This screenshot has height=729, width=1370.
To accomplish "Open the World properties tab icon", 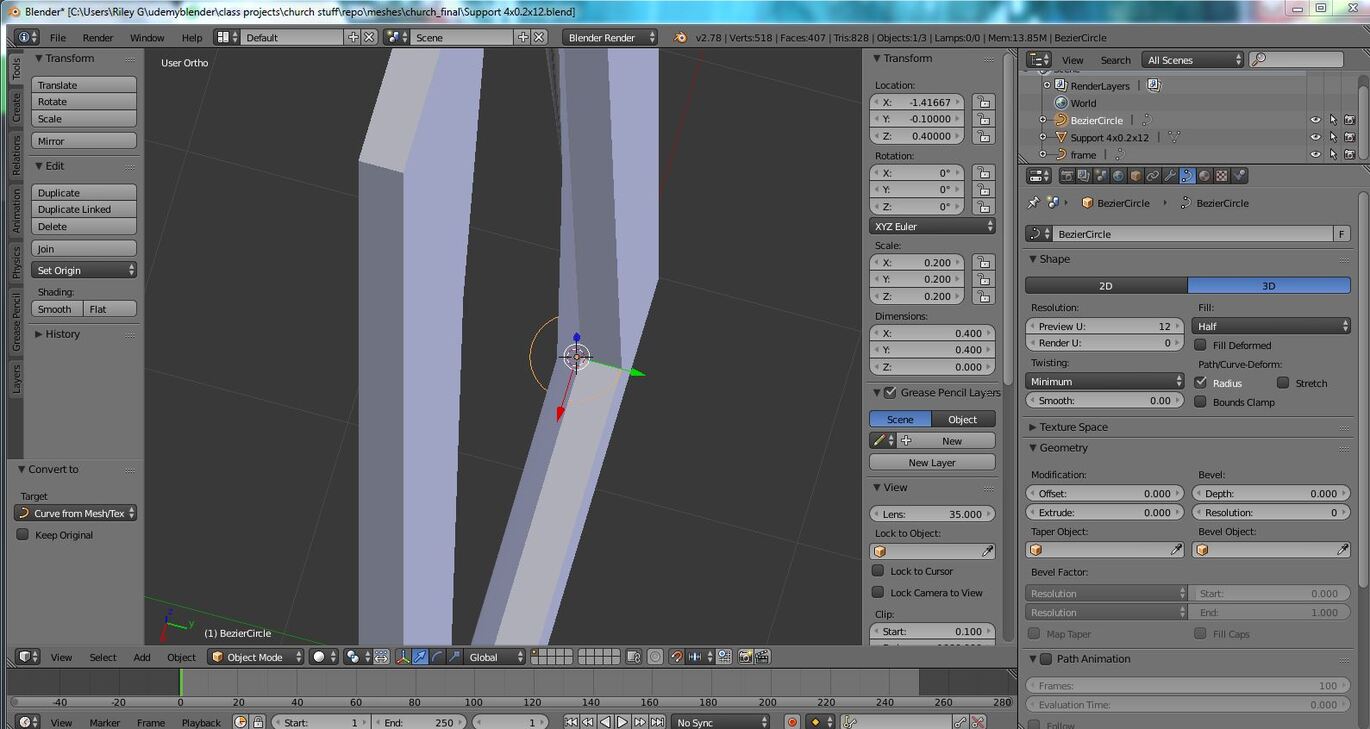I will click(x=1118, y=176).
